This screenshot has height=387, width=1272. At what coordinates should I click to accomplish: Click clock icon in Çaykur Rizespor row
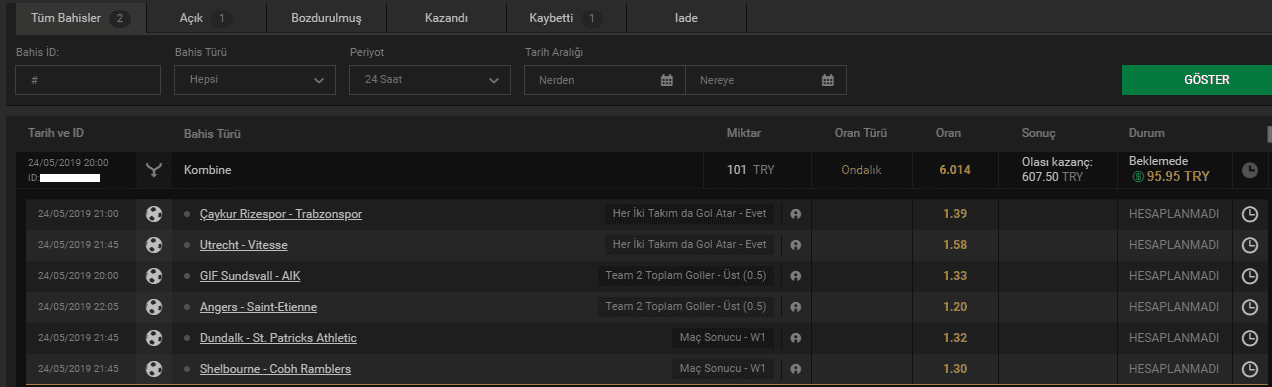coord(1250,214)
